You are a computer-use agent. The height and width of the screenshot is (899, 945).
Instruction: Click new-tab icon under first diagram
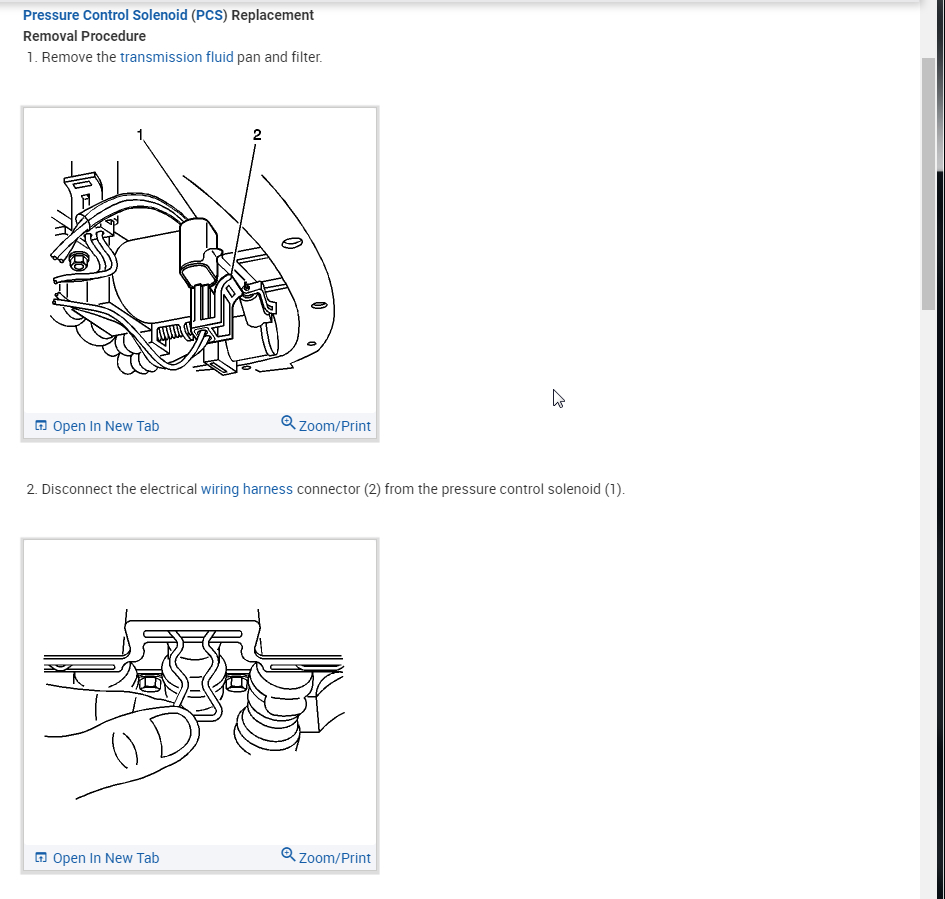pyautogui.click(x=41, y=425)
